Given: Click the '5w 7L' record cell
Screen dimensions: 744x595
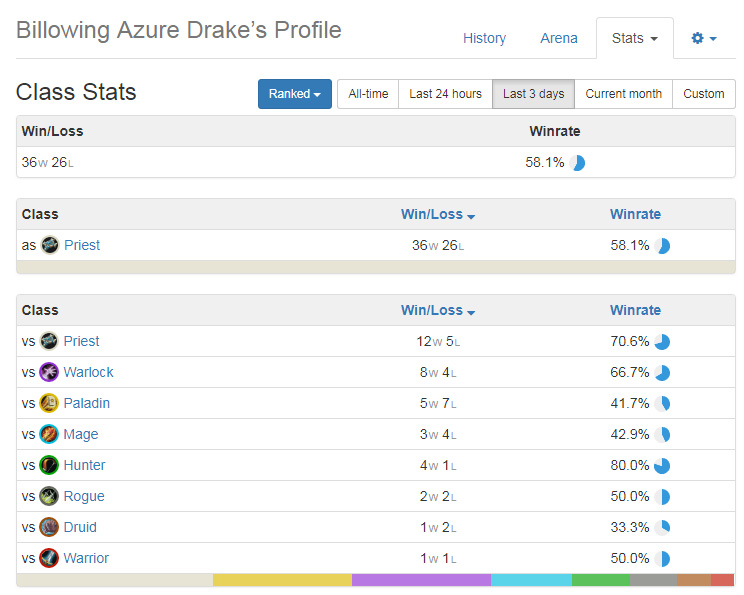Looking at the screenshot, I should [x=438, y=404].
